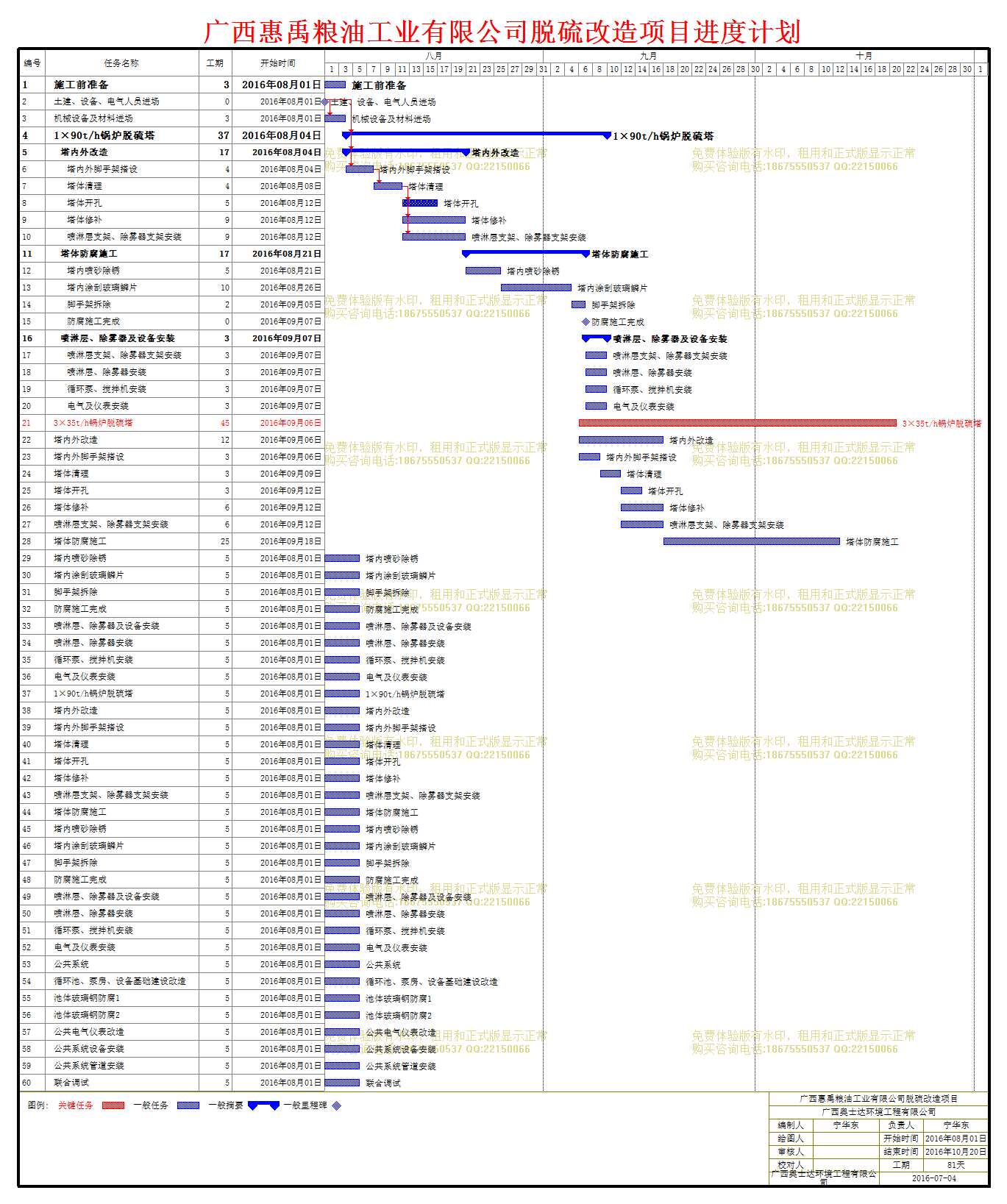Click the chart title 广西惠禹粮油工业有限公司脱硫改造项目进度计划
Image resolution: width=1007 pixels, height=1204 pixels.
[x=502, y=32]
